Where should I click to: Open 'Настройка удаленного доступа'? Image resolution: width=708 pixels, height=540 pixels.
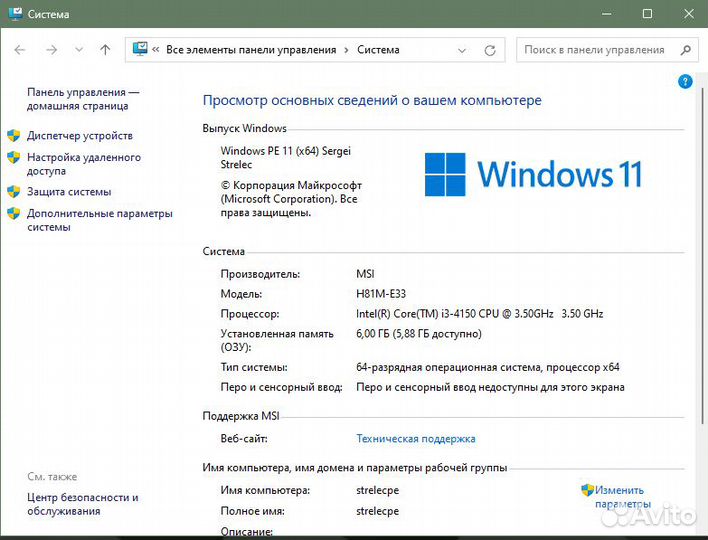[x=84, y=164]
